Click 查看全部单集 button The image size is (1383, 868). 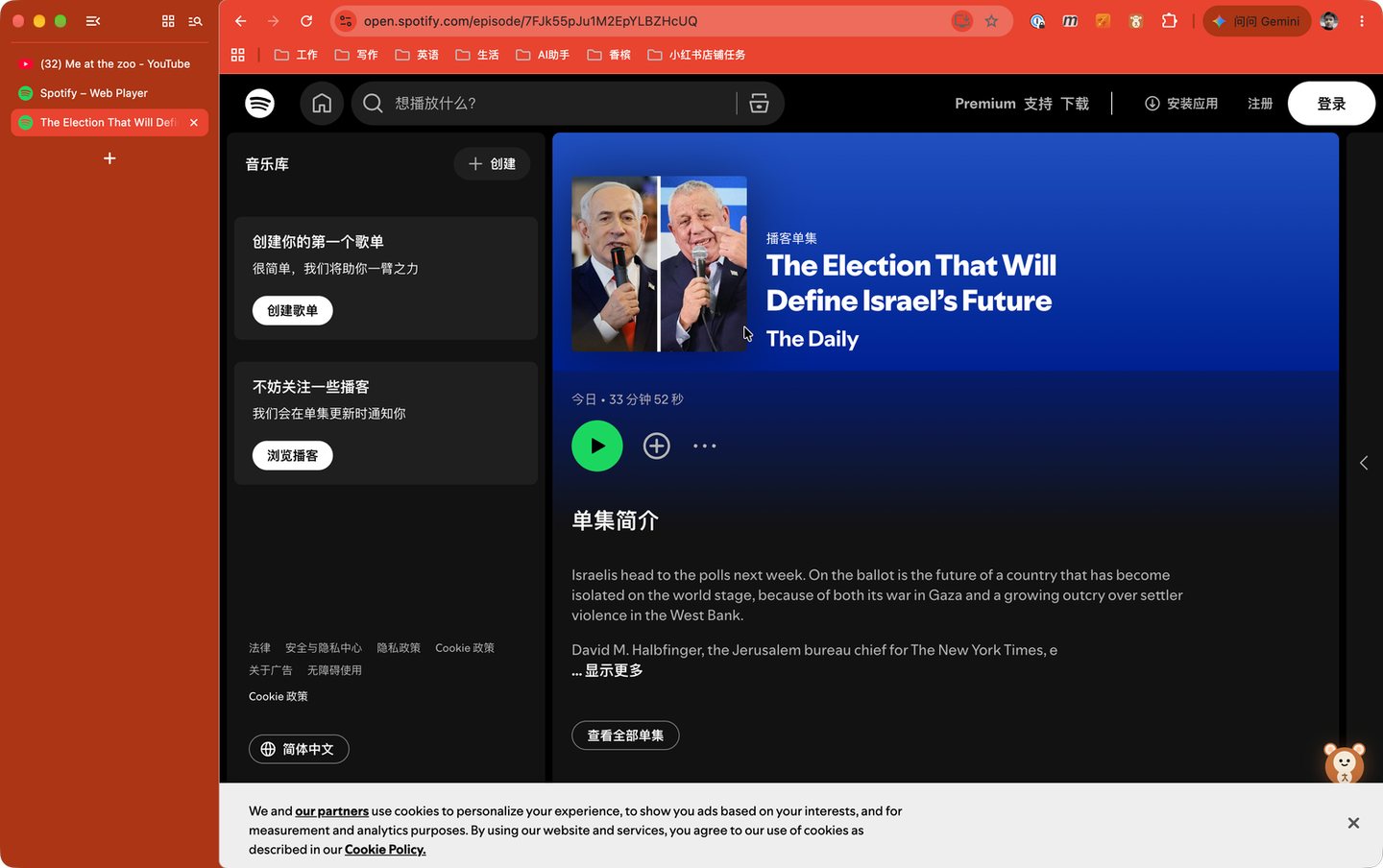(625, 735)
